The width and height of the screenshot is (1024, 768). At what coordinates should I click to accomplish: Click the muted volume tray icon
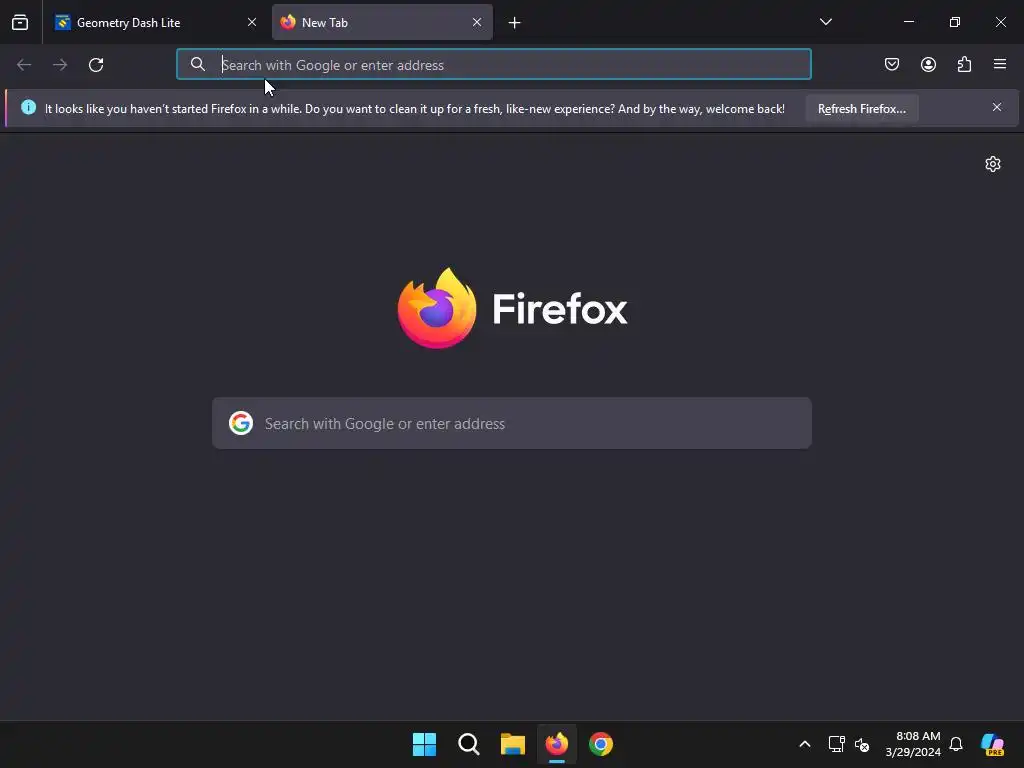click(x=862, y=744)
